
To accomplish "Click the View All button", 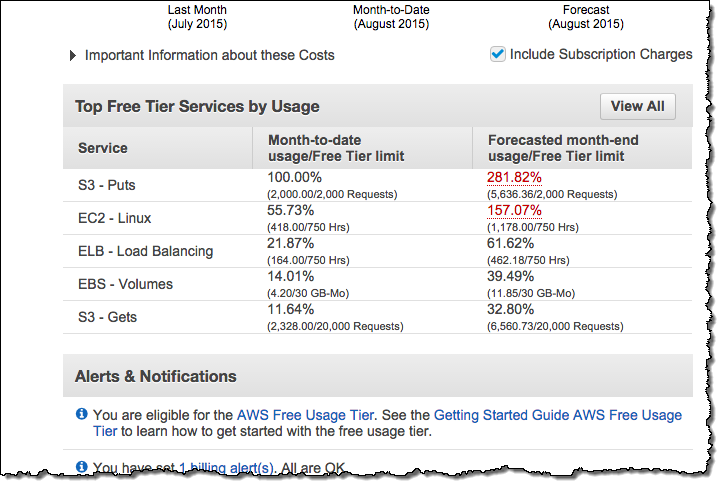I will (637, 106).
